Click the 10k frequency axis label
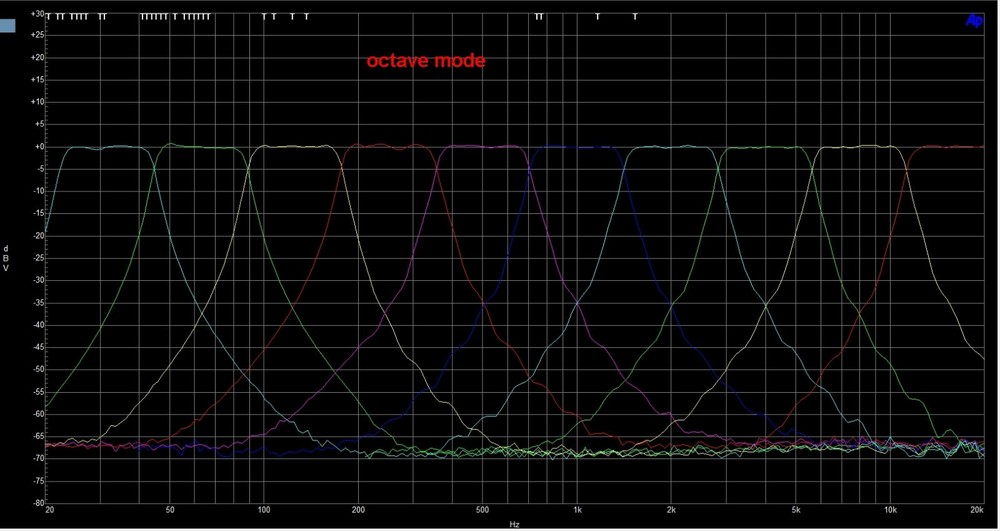The width and height of the screenshot is (1000, 531). (890, 511)
